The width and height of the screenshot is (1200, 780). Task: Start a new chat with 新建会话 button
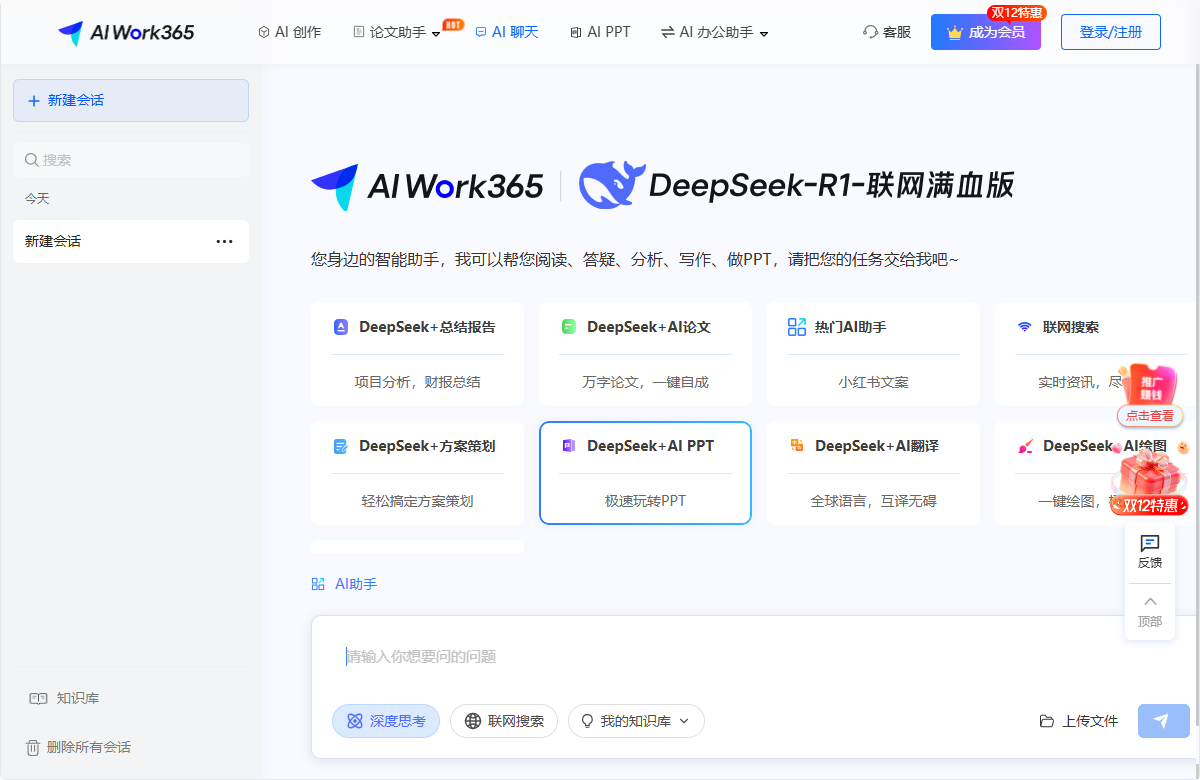click(x=131, y=100)
